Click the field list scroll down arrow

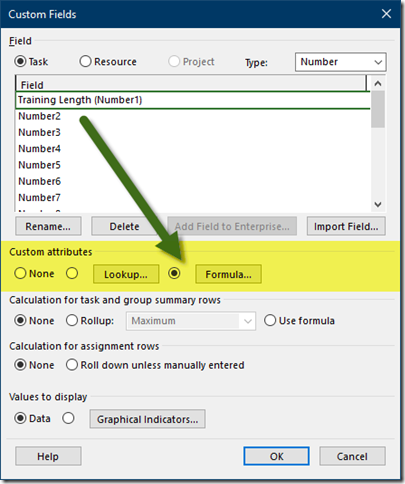pos(378,204)
